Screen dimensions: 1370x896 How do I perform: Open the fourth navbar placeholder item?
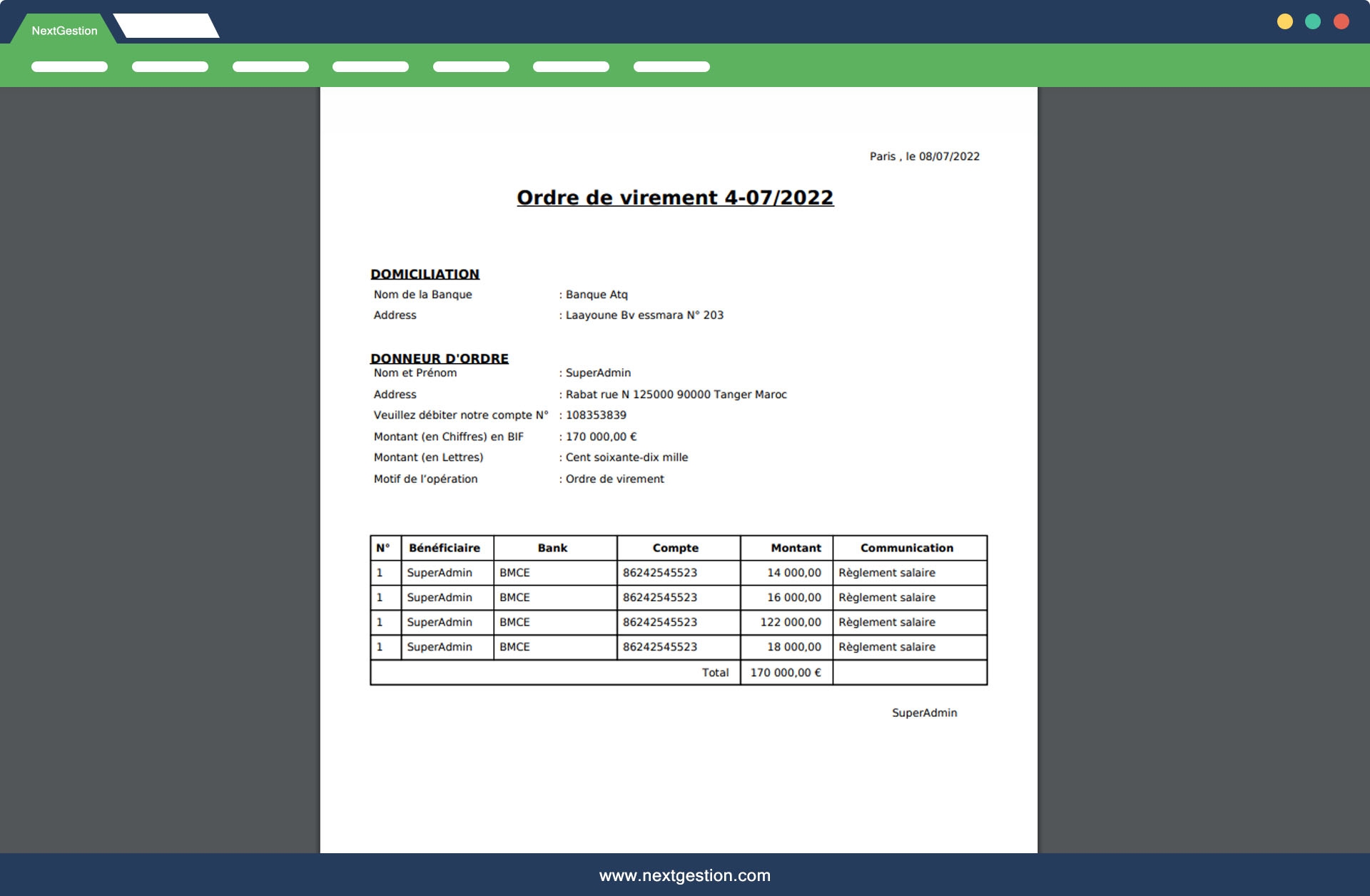[x=370, y=66]
